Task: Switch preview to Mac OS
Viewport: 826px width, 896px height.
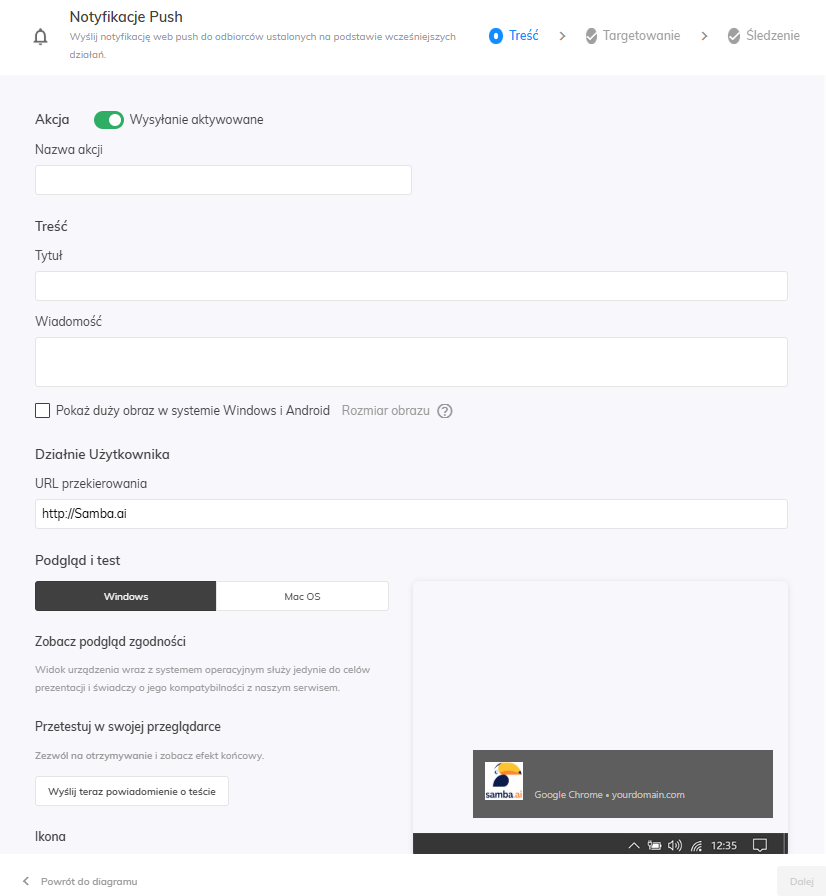Action: point(302,596)
